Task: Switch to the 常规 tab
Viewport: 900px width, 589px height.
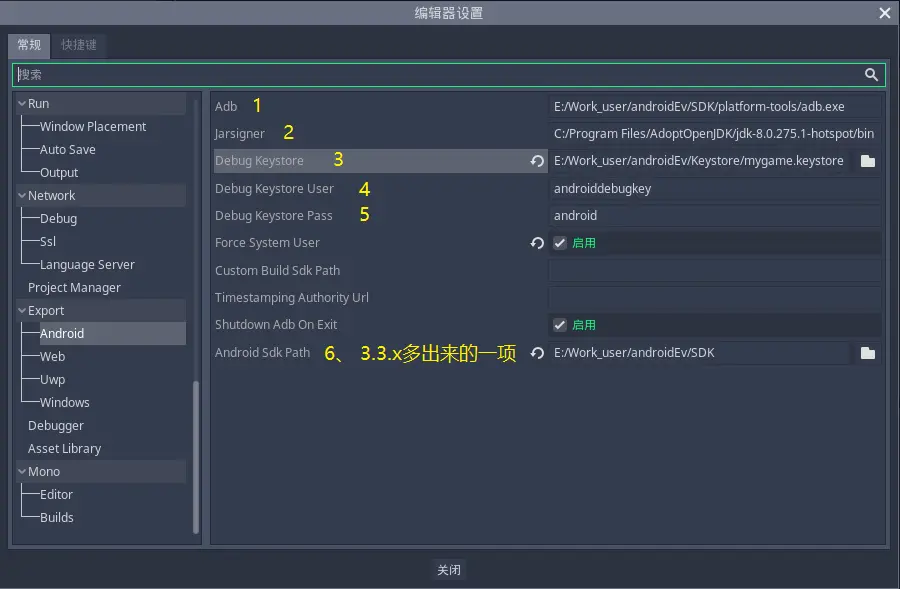Action: coord(29,45)
